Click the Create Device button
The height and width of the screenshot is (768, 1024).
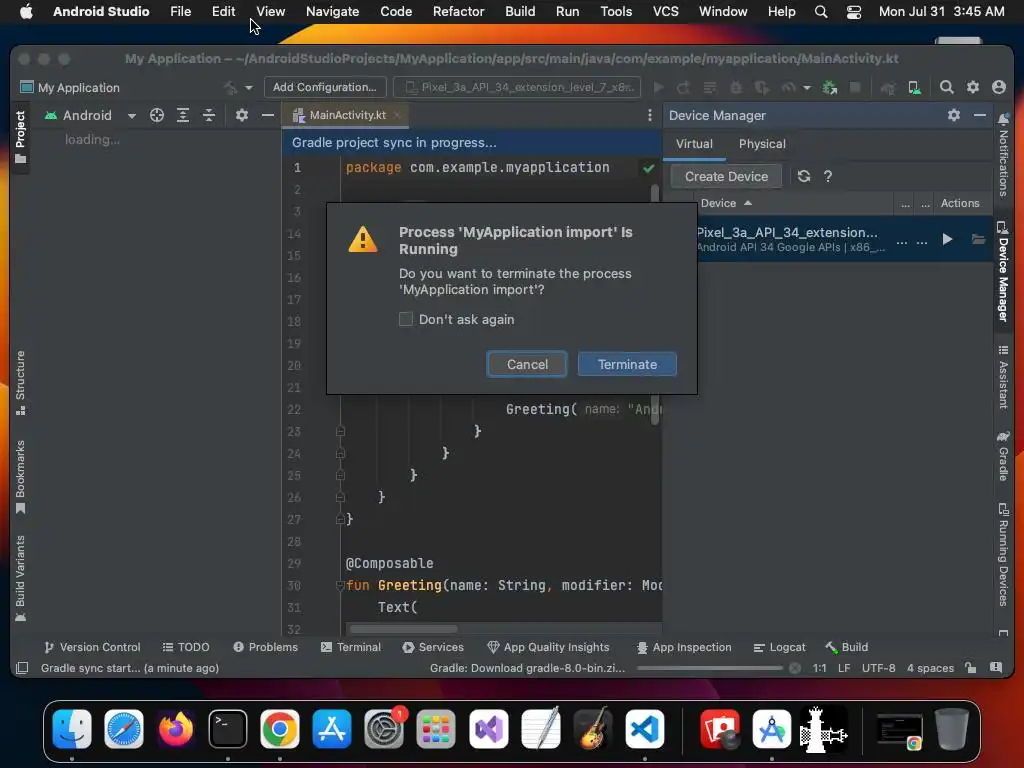726,176
